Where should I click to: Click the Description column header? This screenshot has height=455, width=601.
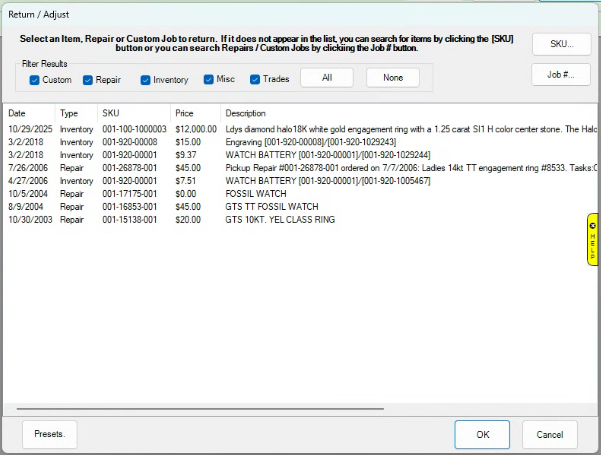246,113
